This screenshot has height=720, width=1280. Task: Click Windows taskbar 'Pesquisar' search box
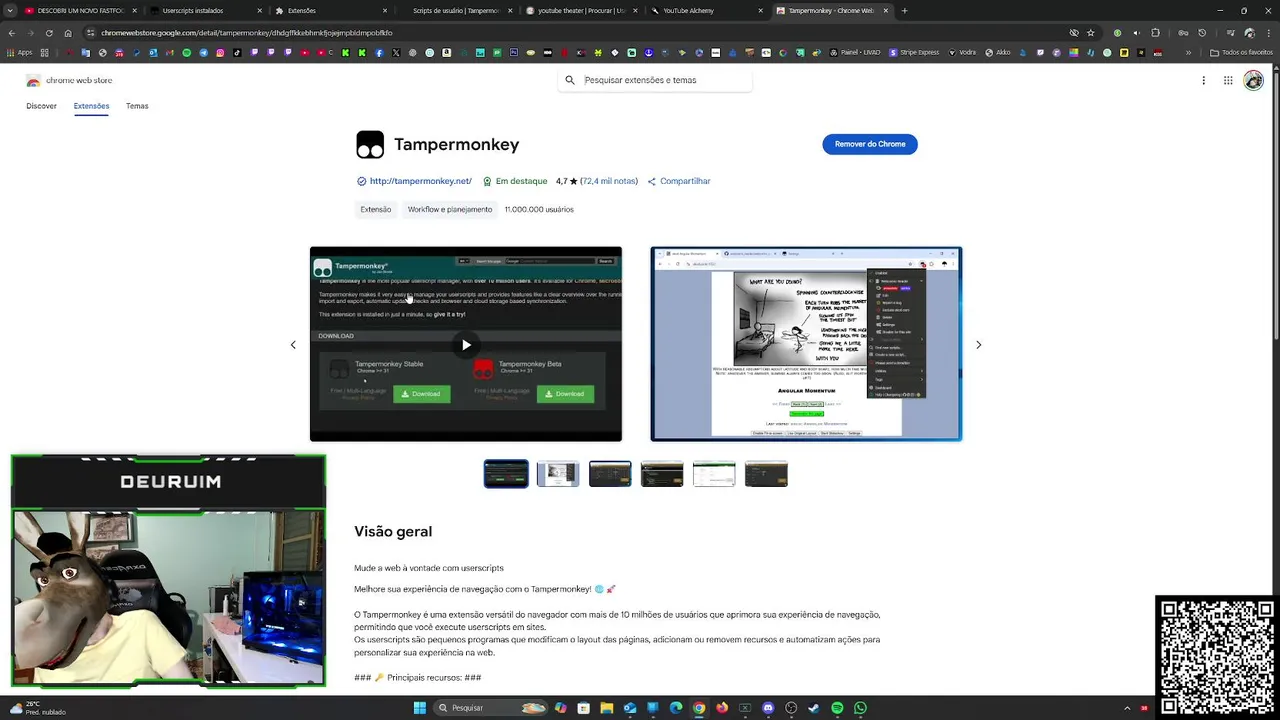click(492, 708)
